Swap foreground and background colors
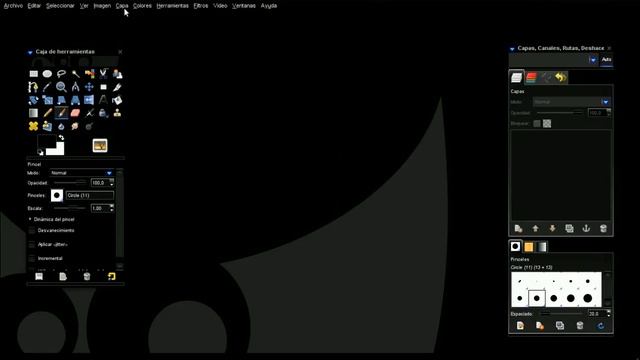Viewport: 640px width, 360px height. [x=61, y=138]
